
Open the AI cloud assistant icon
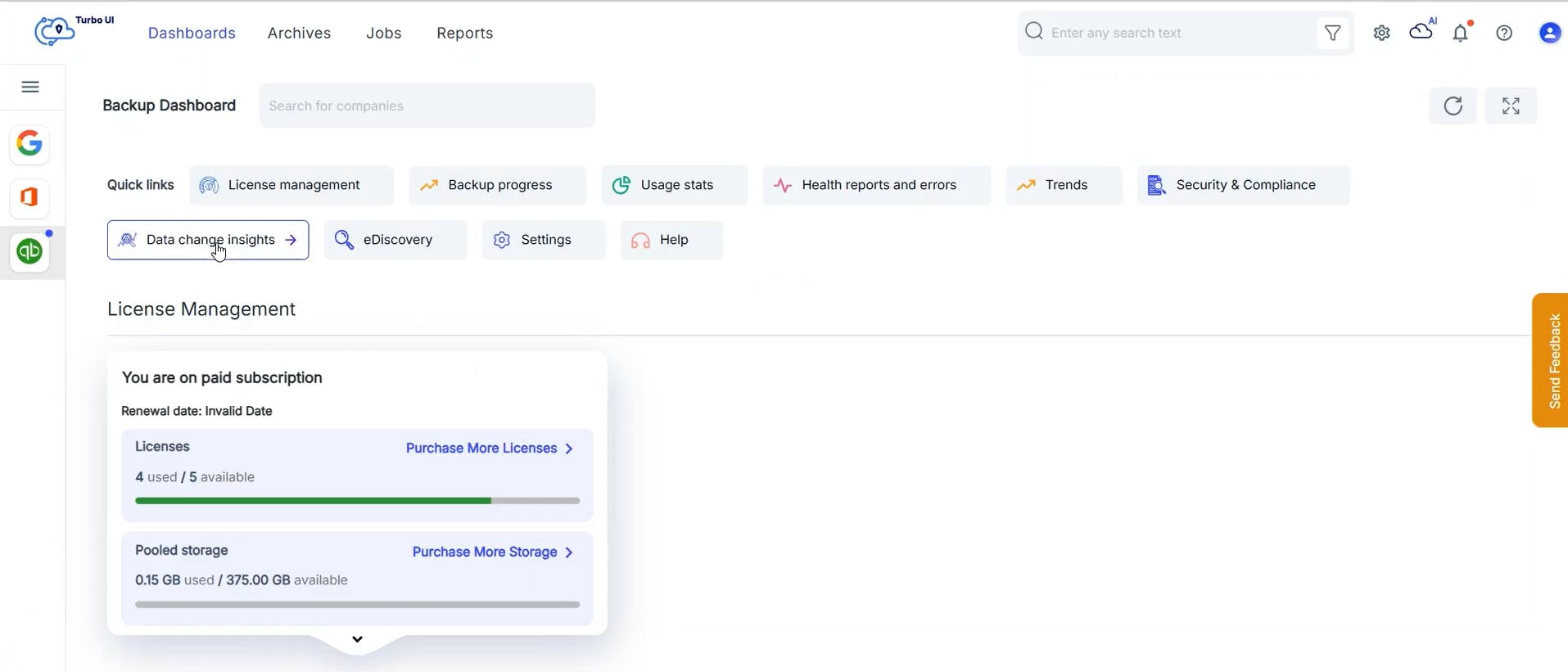pyautogui.click(x=1421, y=32)
